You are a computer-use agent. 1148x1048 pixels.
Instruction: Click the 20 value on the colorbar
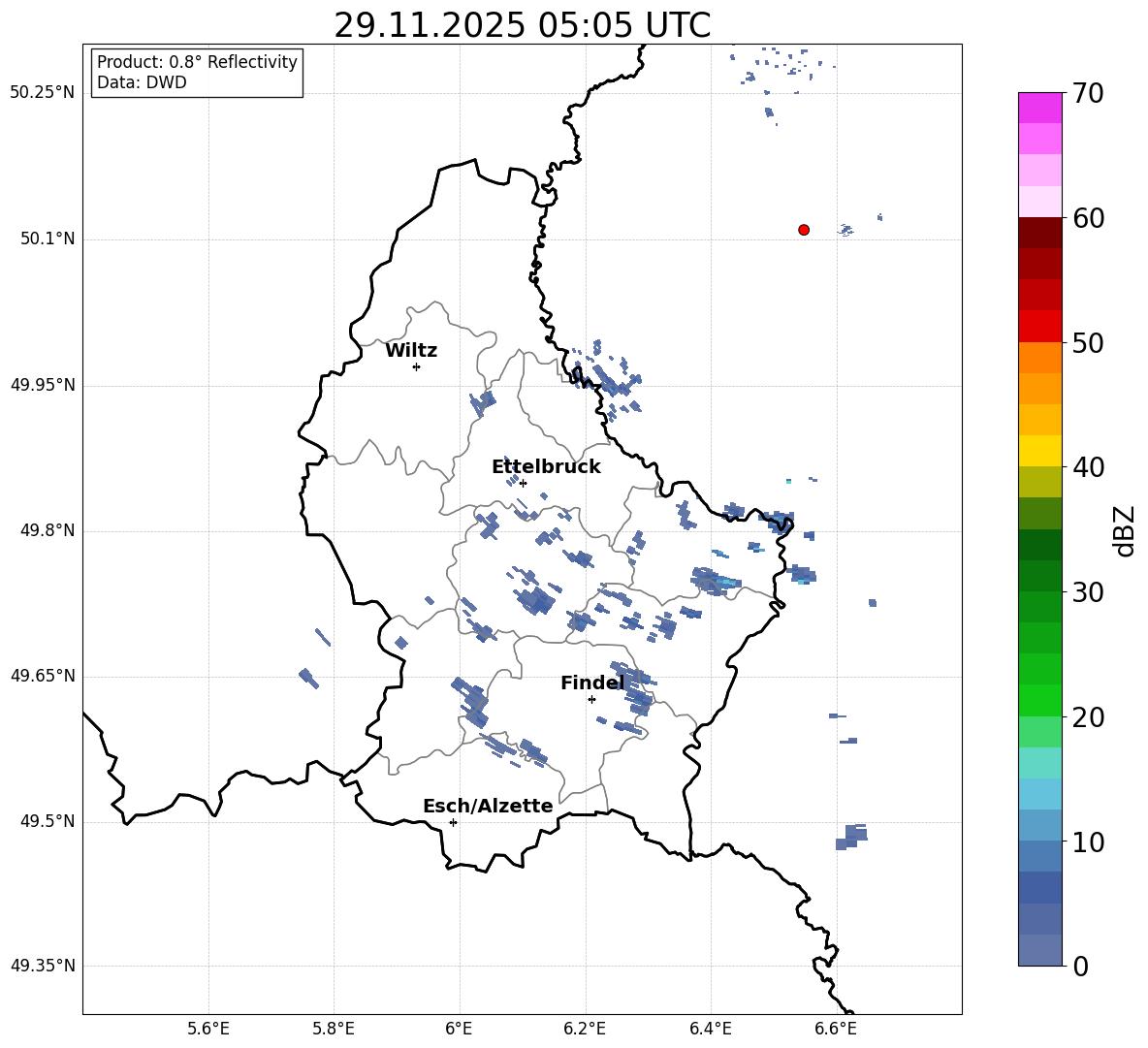coord(1087,717)
